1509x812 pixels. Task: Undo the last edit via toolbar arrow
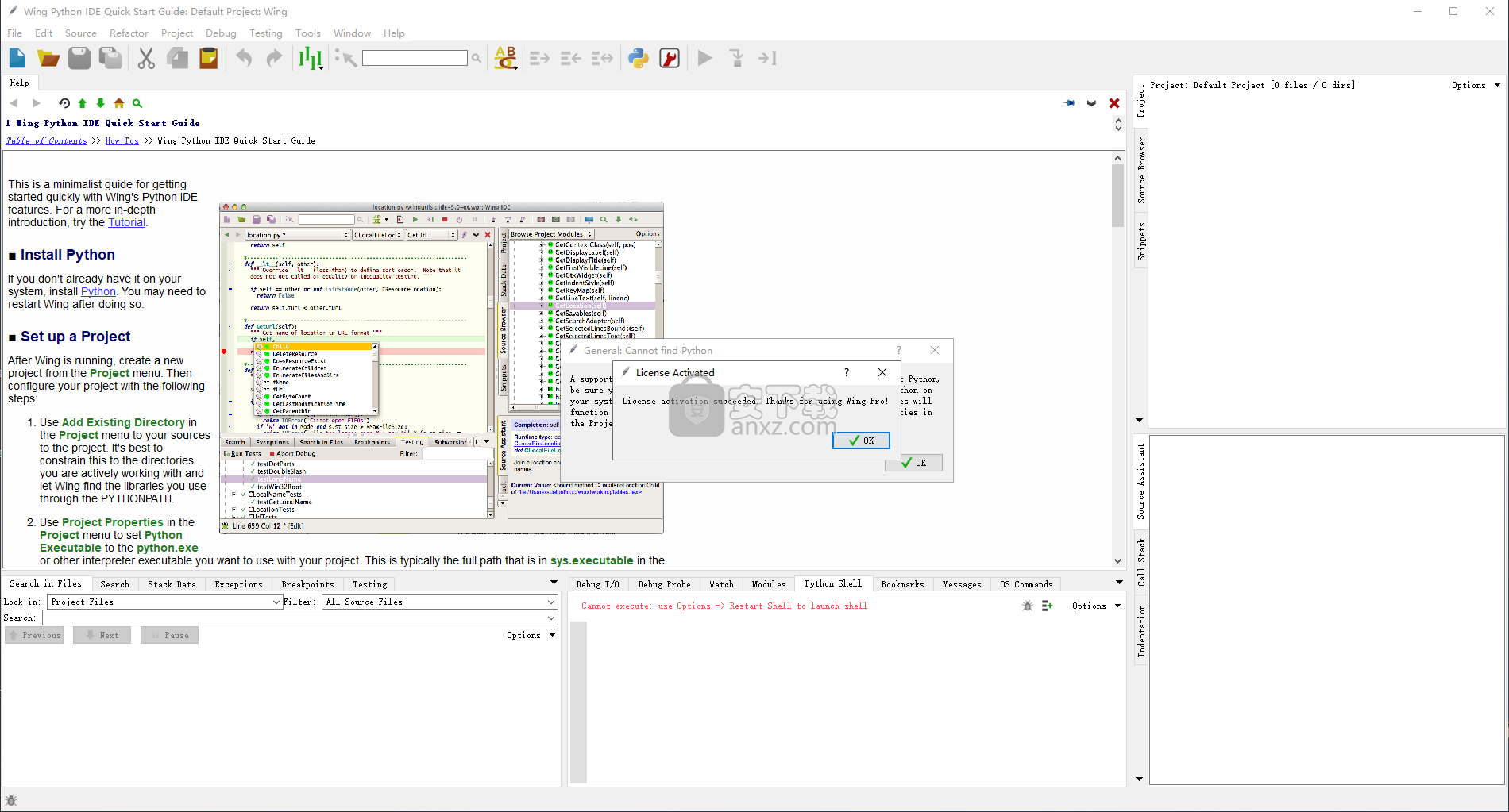click(x=244, y=58)
